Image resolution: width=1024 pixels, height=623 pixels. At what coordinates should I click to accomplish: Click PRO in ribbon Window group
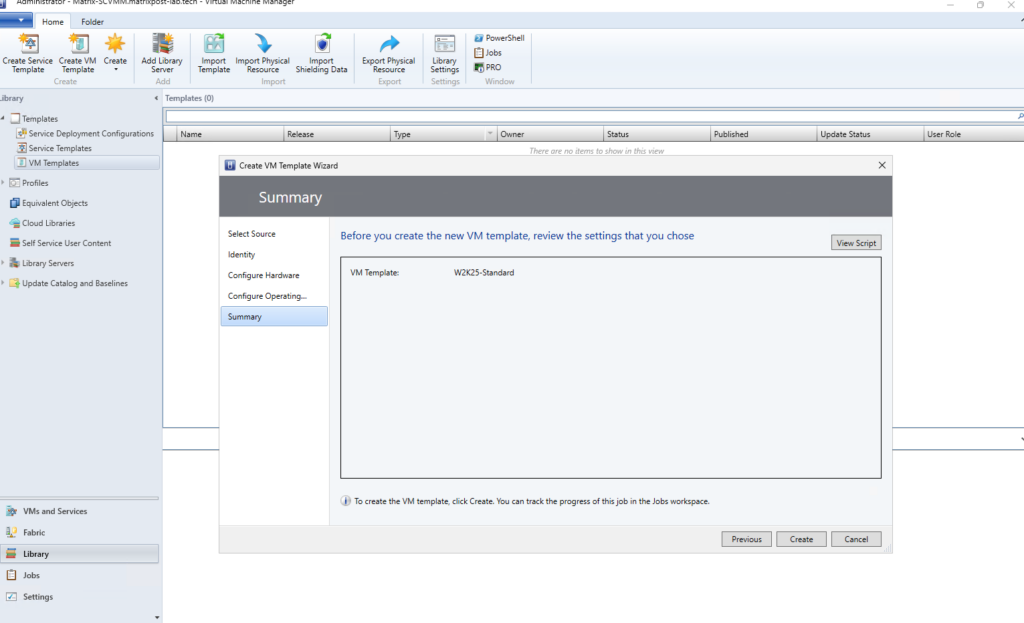[x=488, y=67]
